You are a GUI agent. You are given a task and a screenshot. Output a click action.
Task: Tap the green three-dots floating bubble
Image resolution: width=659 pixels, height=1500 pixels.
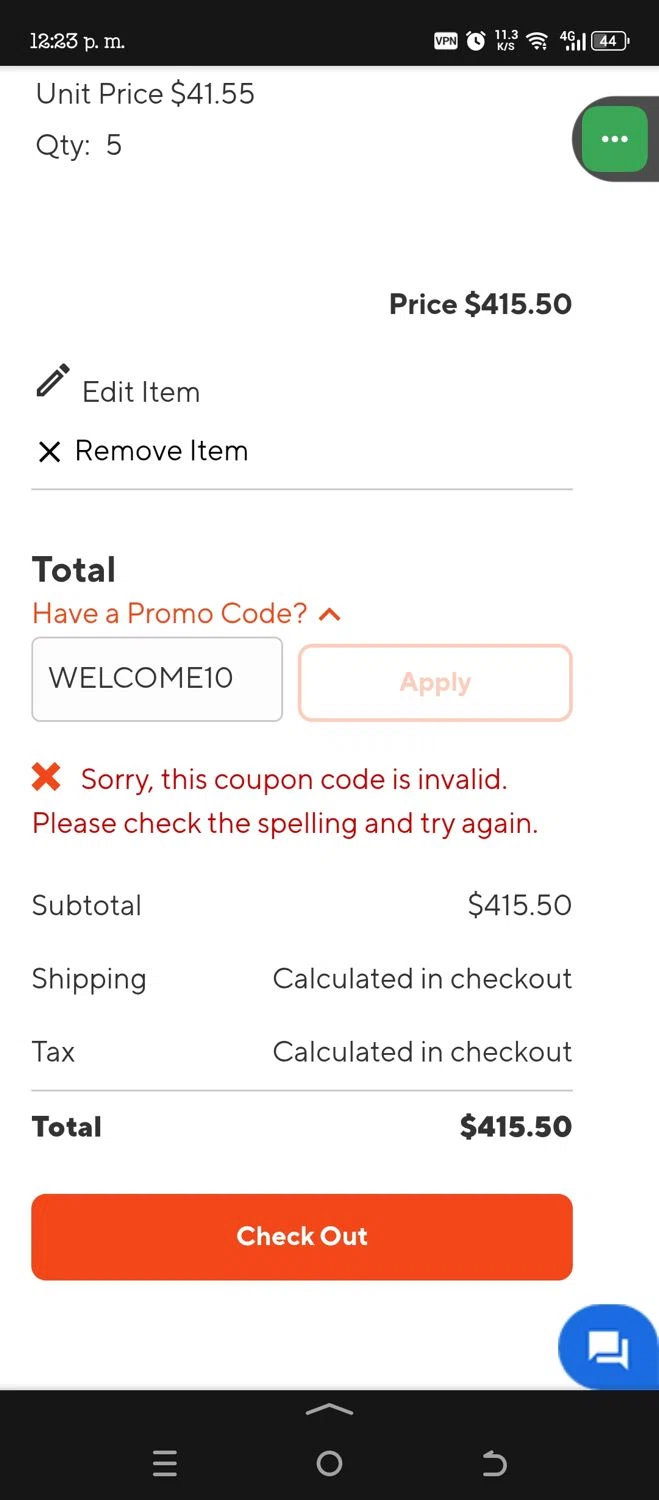pyautogui.click(x=614, y=139)
